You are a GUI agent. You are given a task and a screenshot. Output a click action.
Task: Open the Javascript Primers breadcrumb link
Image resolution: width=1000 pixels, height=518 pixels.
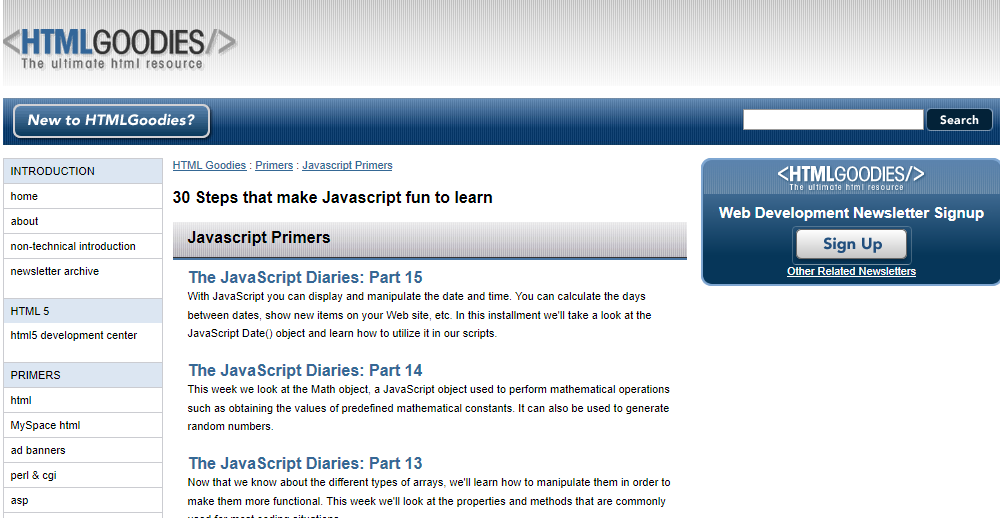347,165
